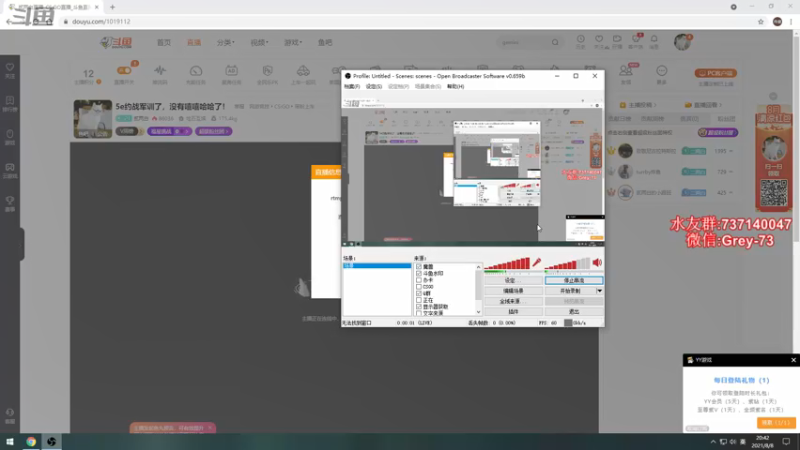
Task: Click down arrow of OBS sources scrollbar
Action: (479, 312)
